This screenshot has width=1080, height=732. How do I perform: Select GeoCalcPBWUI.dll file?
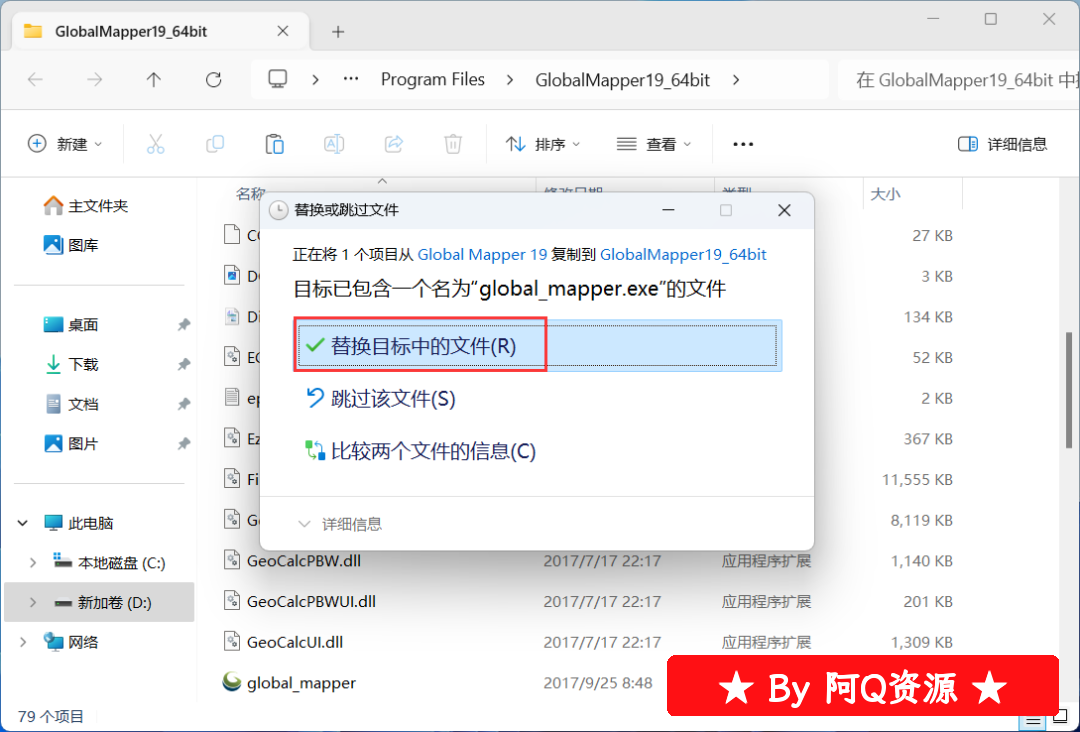[311, 601]
